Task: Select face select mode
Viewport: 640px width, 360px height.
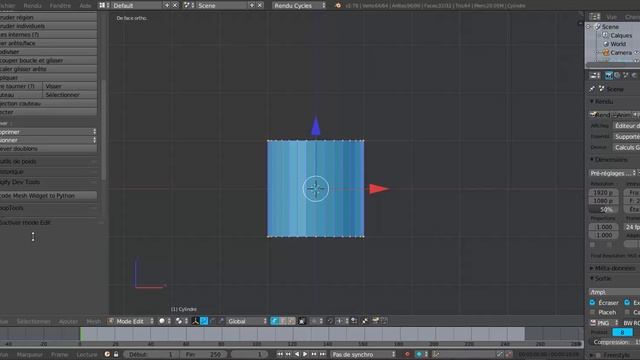Action: pyautogui.click(x=291, y=321)
